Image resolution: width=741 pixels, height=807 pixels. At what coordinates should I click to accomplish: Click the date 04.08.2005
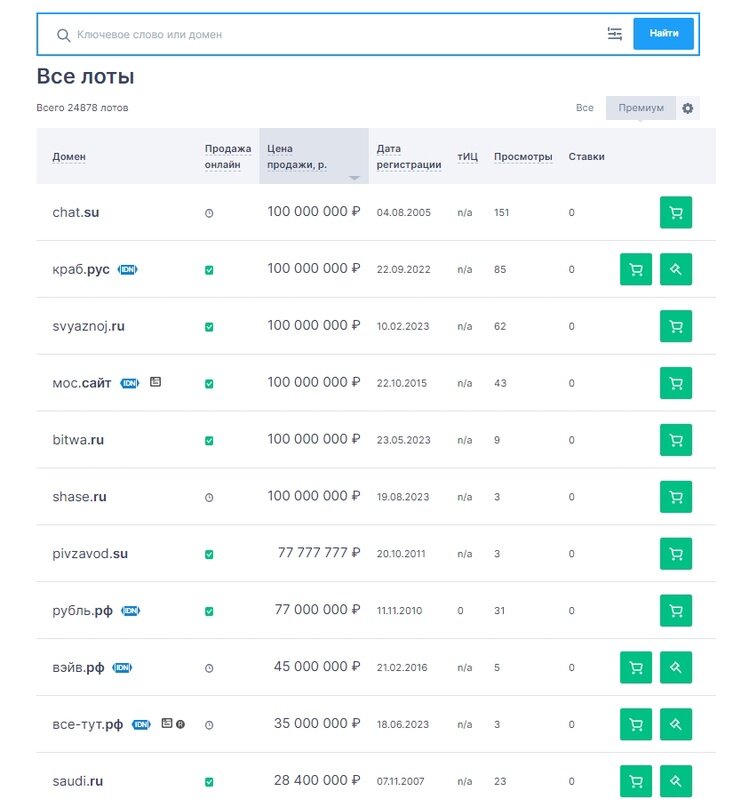pos(403,213)
